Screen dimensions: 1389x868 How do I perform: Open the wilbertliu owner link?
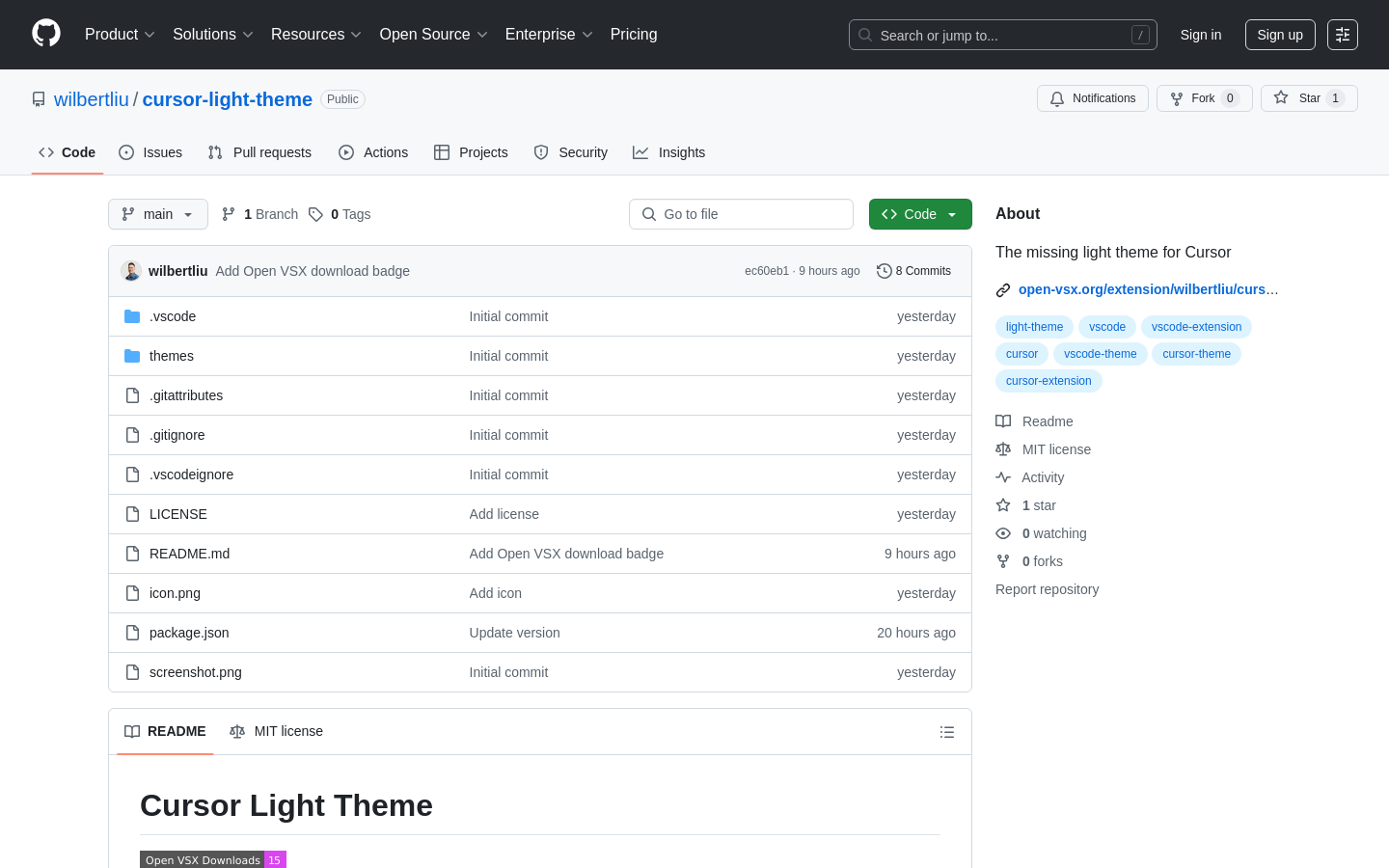pos(92,99)
